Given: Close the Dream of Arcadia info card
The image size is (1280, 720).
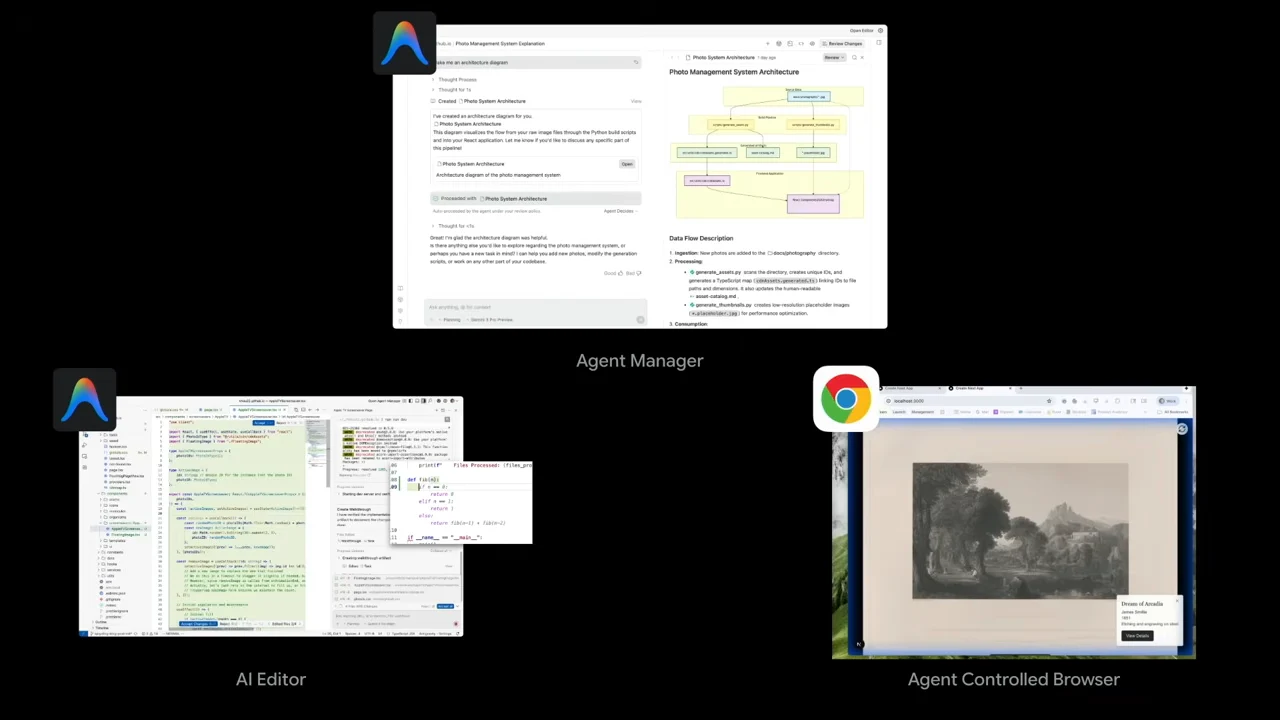Looking at the screenshot, I should point(1177,601).
